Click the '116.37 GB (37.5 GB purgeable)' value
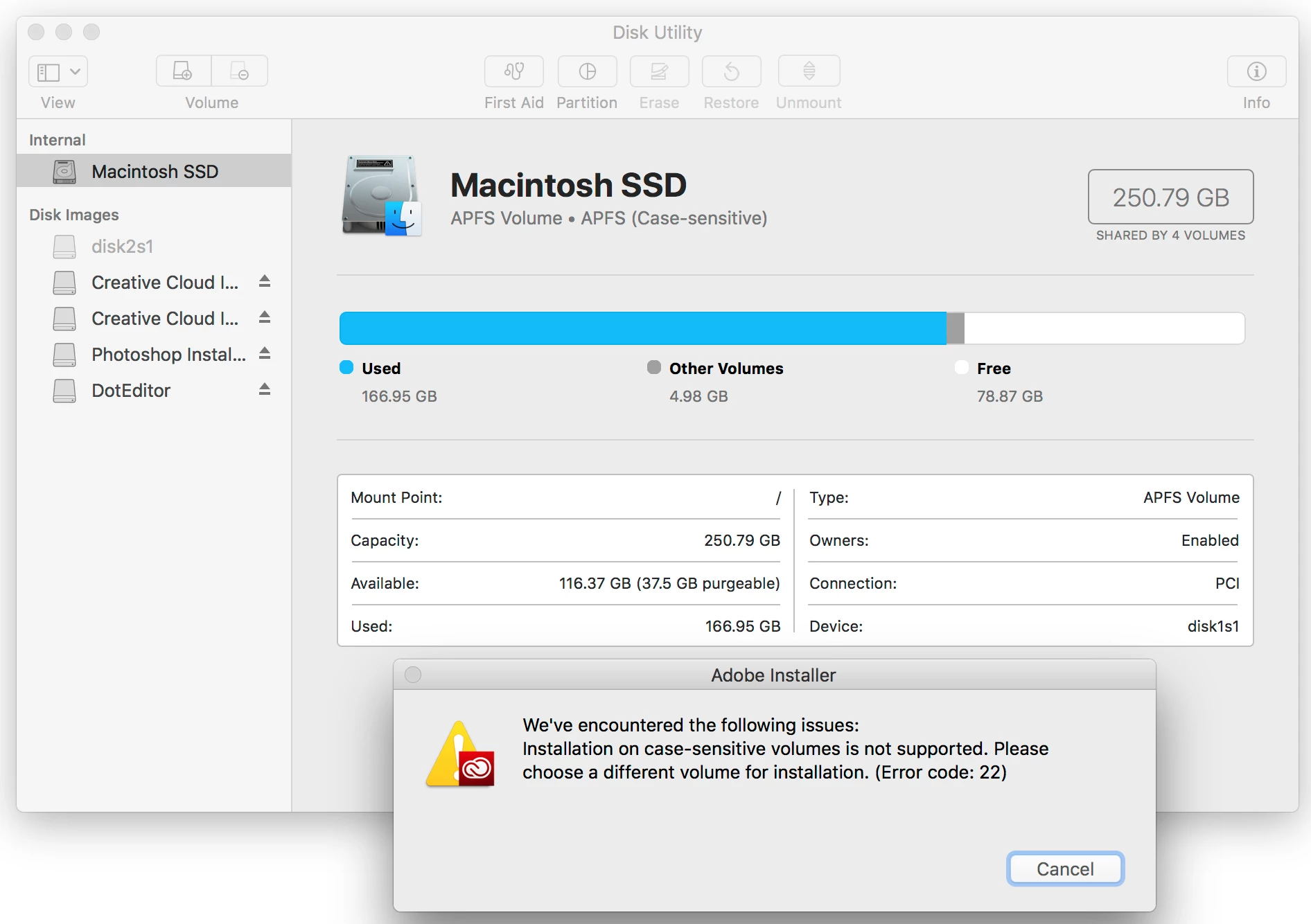 click(x=669, y=583)
